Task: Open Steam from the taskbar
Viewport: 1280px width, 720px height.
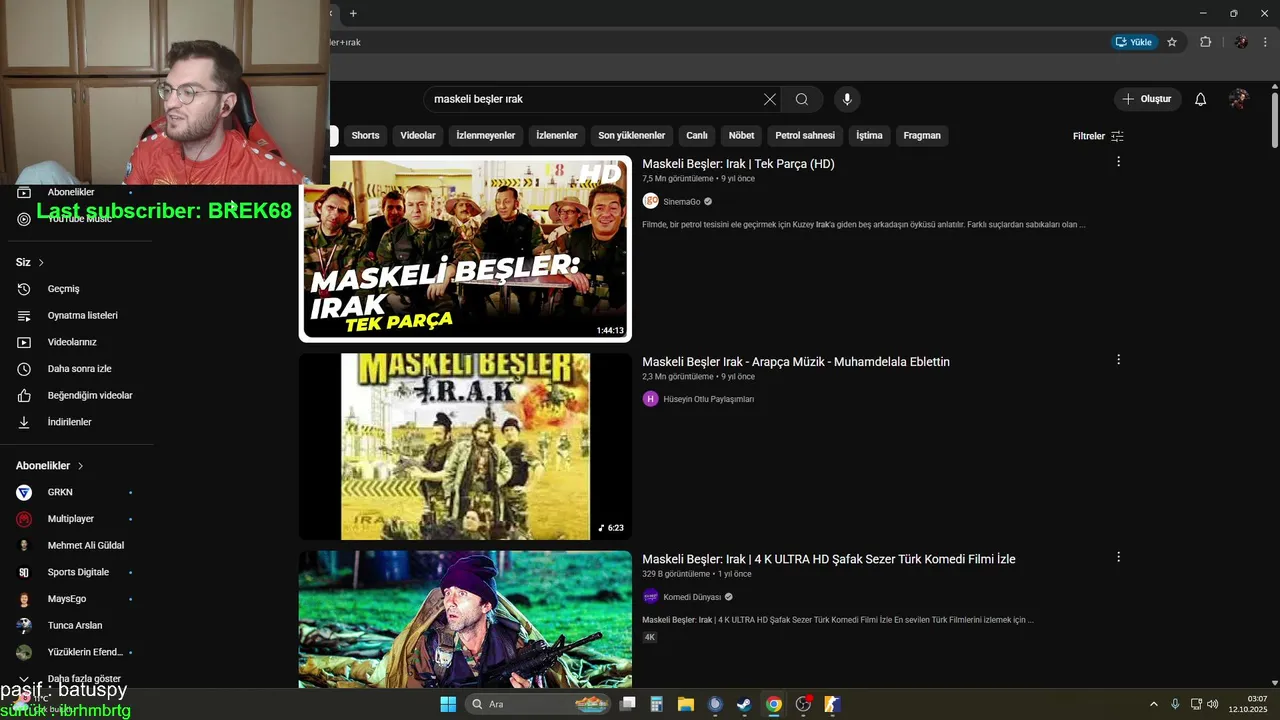Action: [x=744, y=704]
